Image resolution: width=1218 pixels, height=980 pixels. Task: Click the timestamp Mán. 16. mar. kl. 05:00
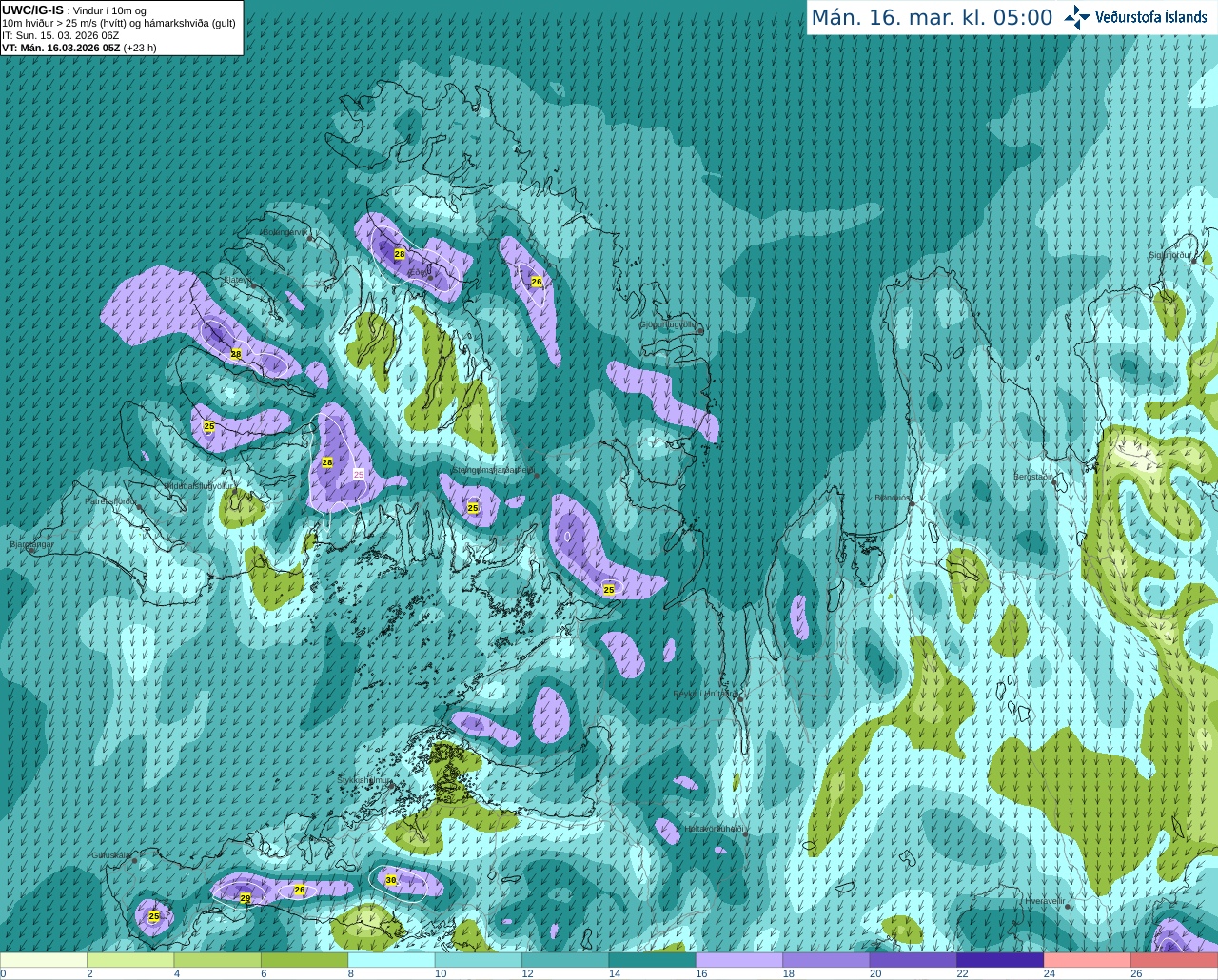click(x=932, y=18)
